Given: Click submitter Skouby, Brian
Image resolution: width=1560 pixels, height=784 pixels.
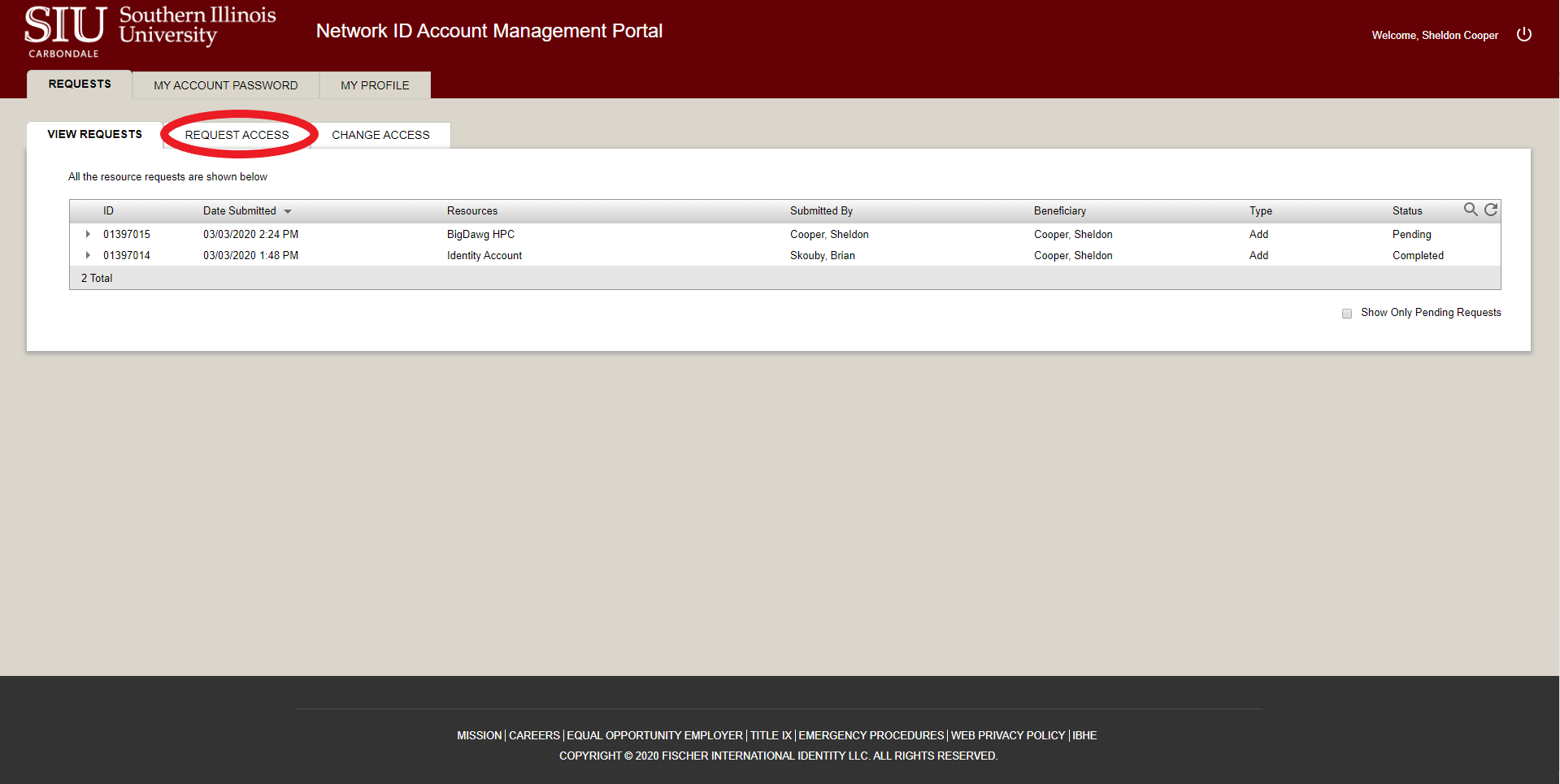Looking at the screenshot, I should click(x=823, y=255).
